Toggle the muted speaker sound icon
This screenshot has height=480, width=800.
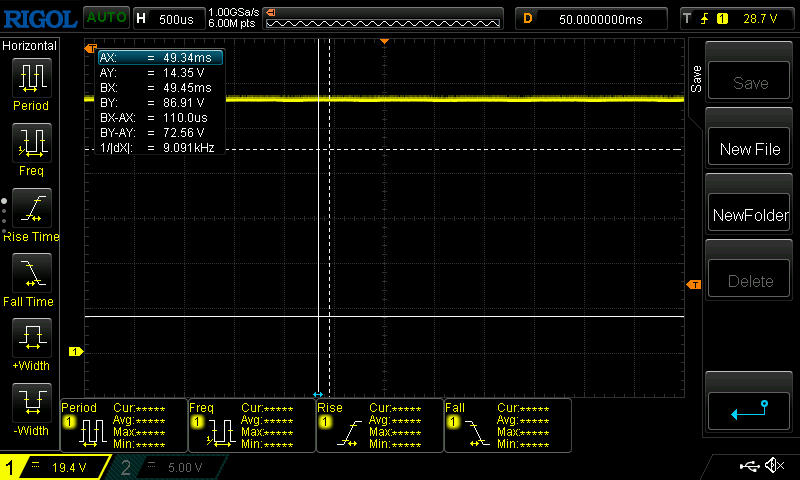tap(774, 465)
